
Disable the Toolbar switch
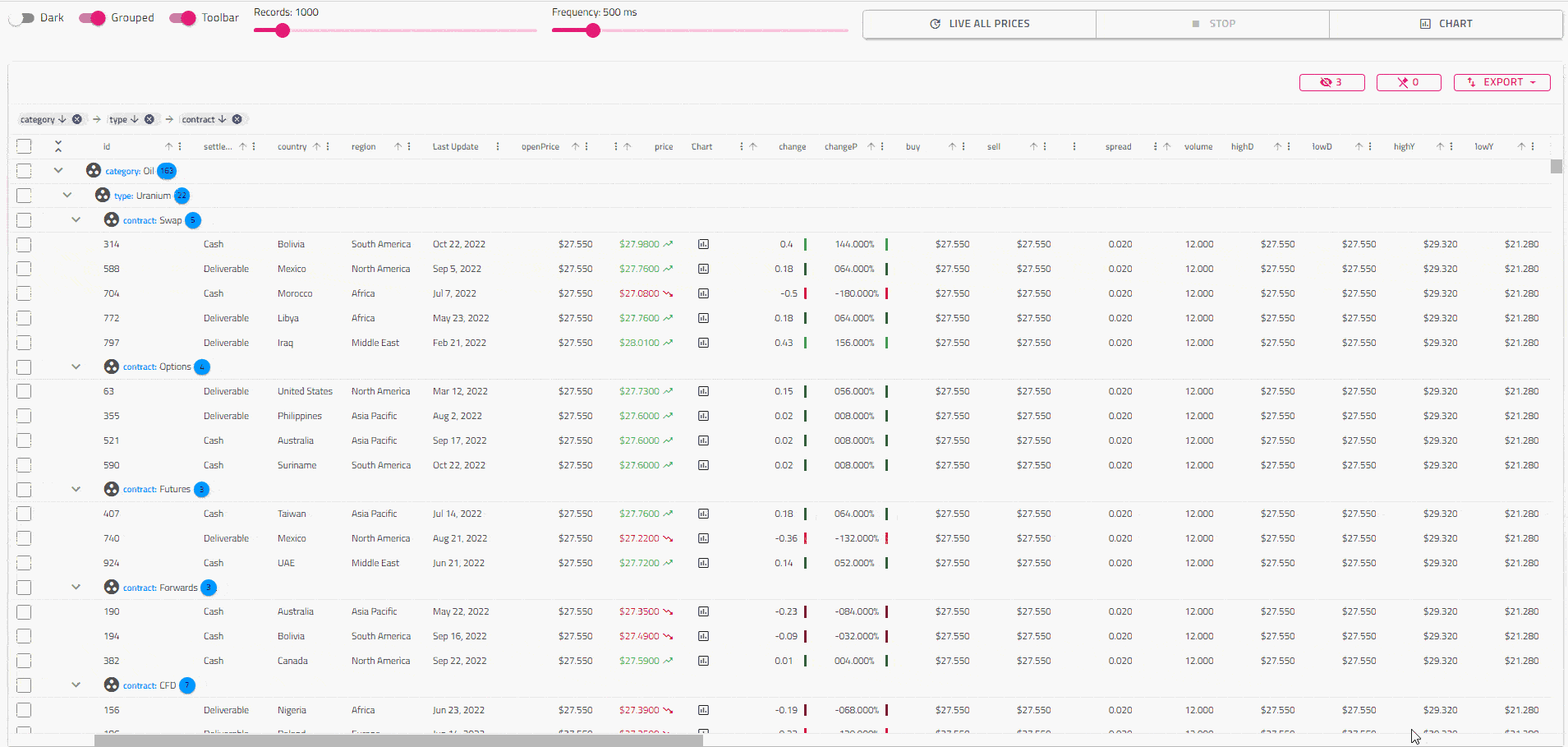183,18
